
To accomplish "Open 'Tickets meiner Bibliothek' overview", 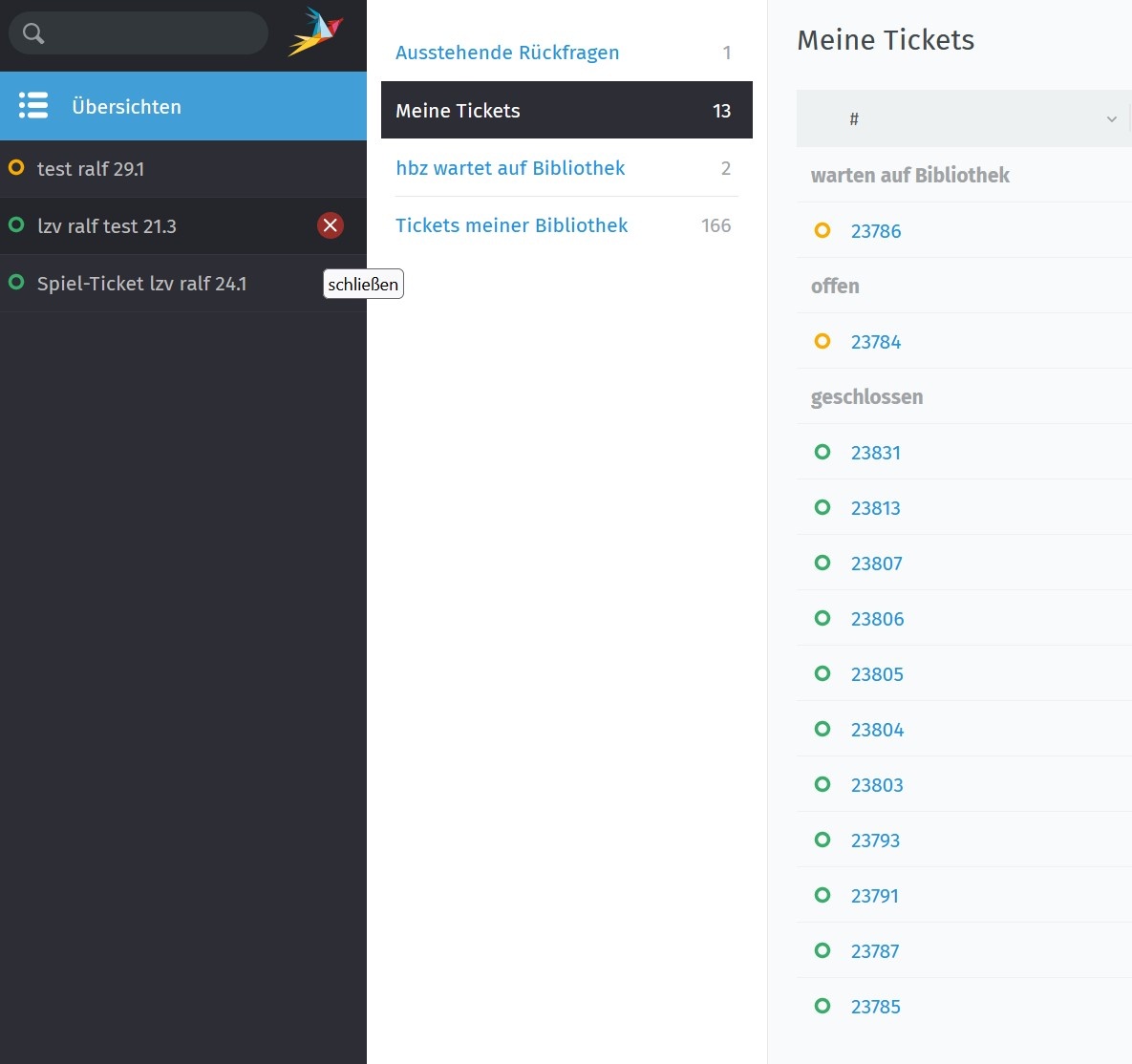I will (x=511, y=225).
